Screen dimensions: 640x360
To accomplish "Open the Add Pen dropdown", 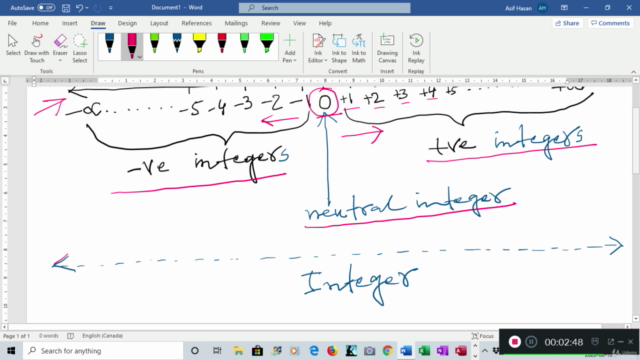I will (290, 49).
